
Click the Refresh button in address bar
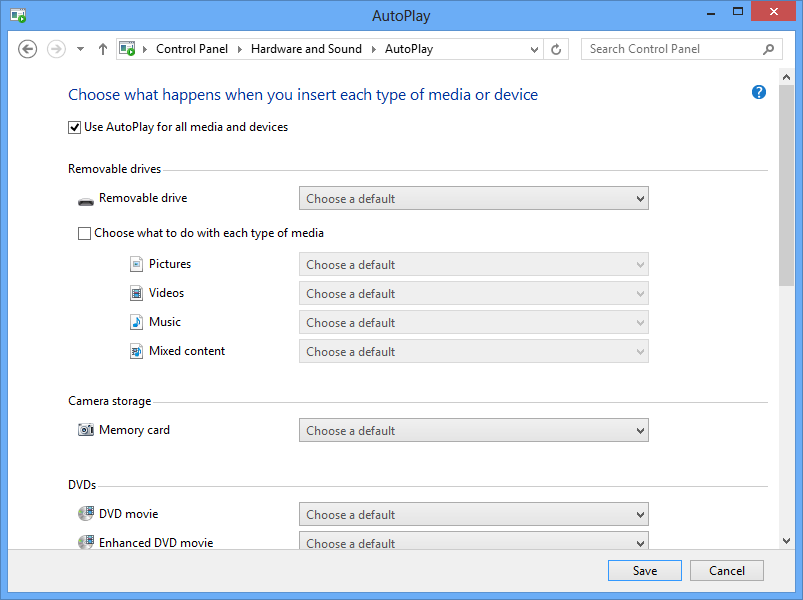pos(557,49)
